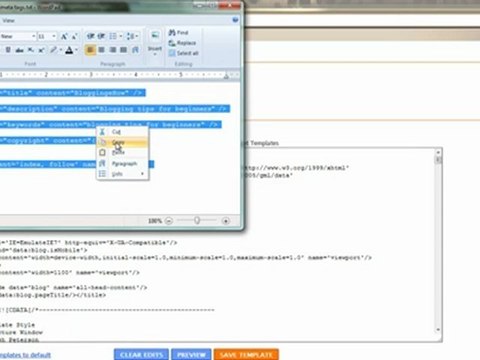Click the Increase indent icon
Screen dimensions: 480x360
point(101,36)
